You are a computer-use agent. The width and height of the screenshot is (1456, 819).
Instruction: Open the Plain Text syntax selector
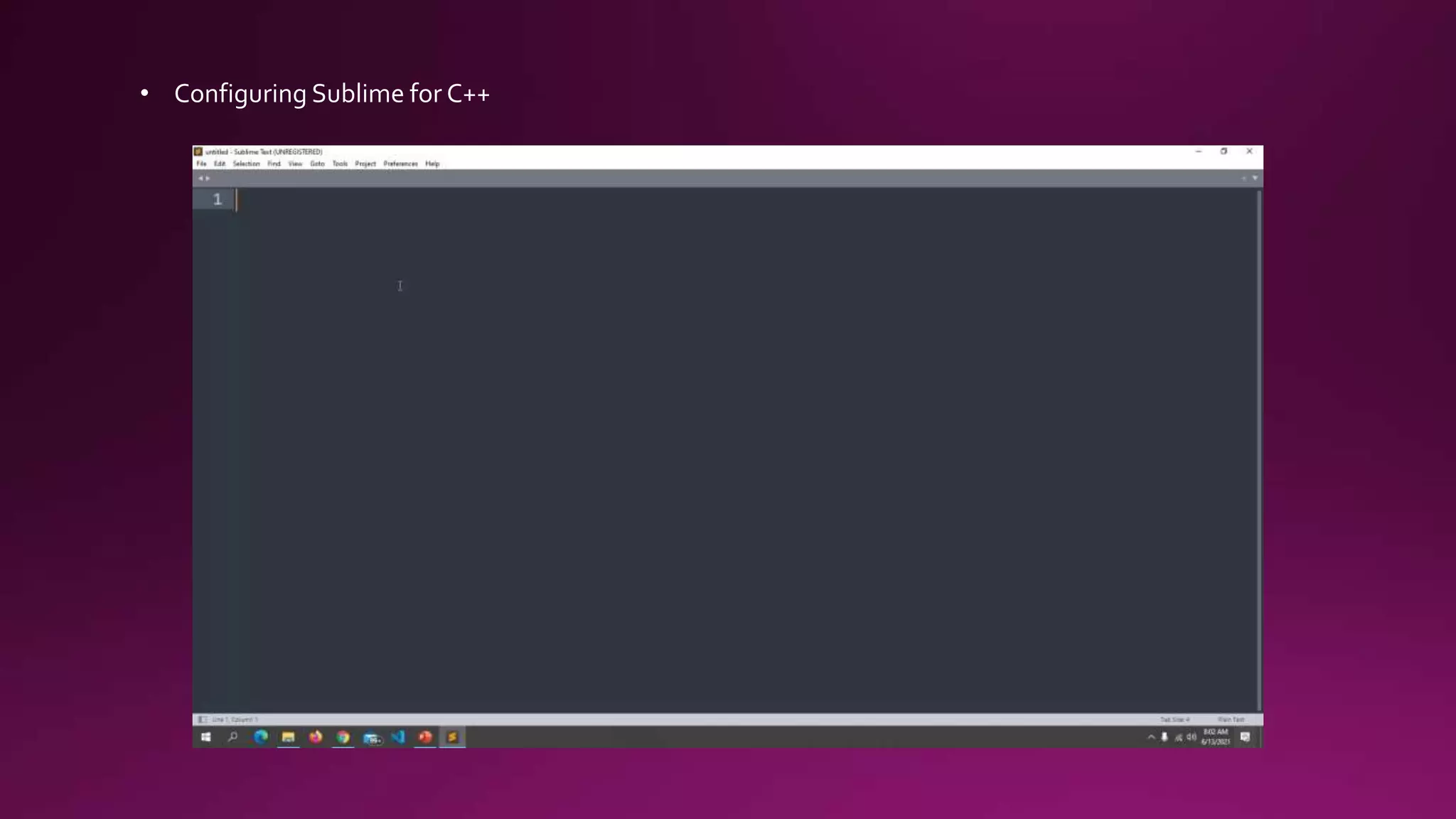[1231, 719]
